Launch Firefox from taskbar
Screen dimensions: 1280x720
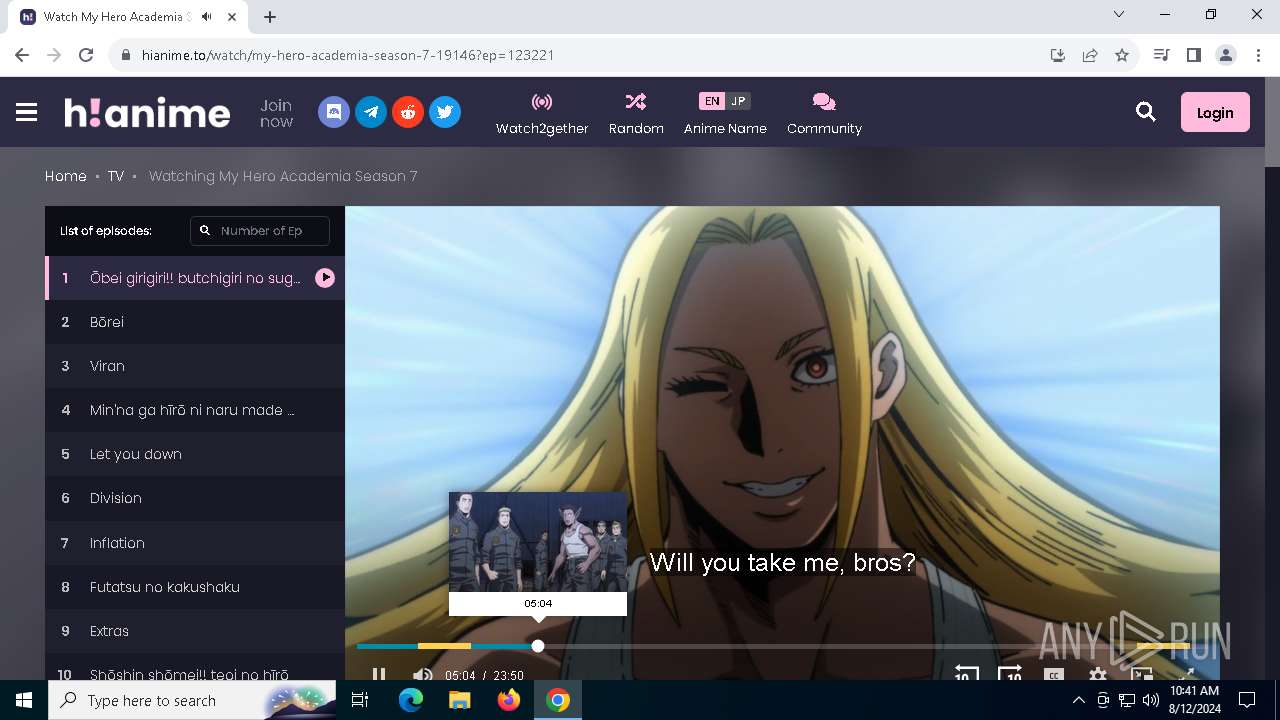(x=509, y=700)
